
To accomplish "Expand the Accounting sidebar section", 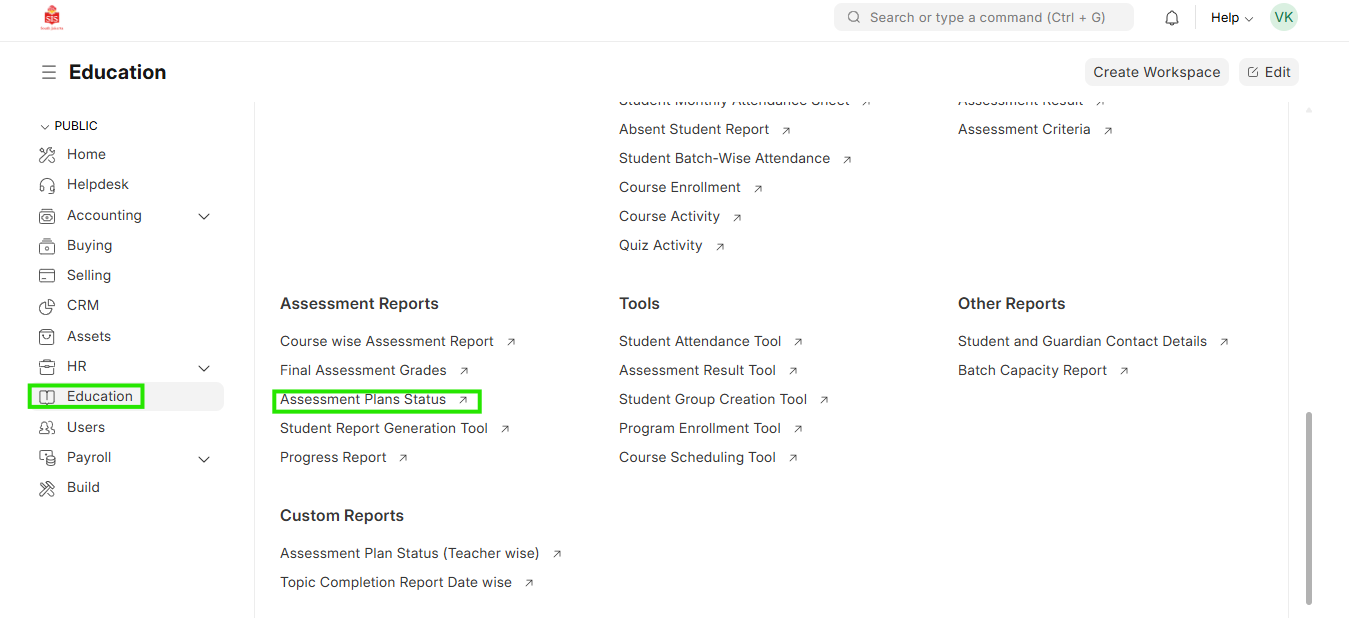I will point(204,216).
